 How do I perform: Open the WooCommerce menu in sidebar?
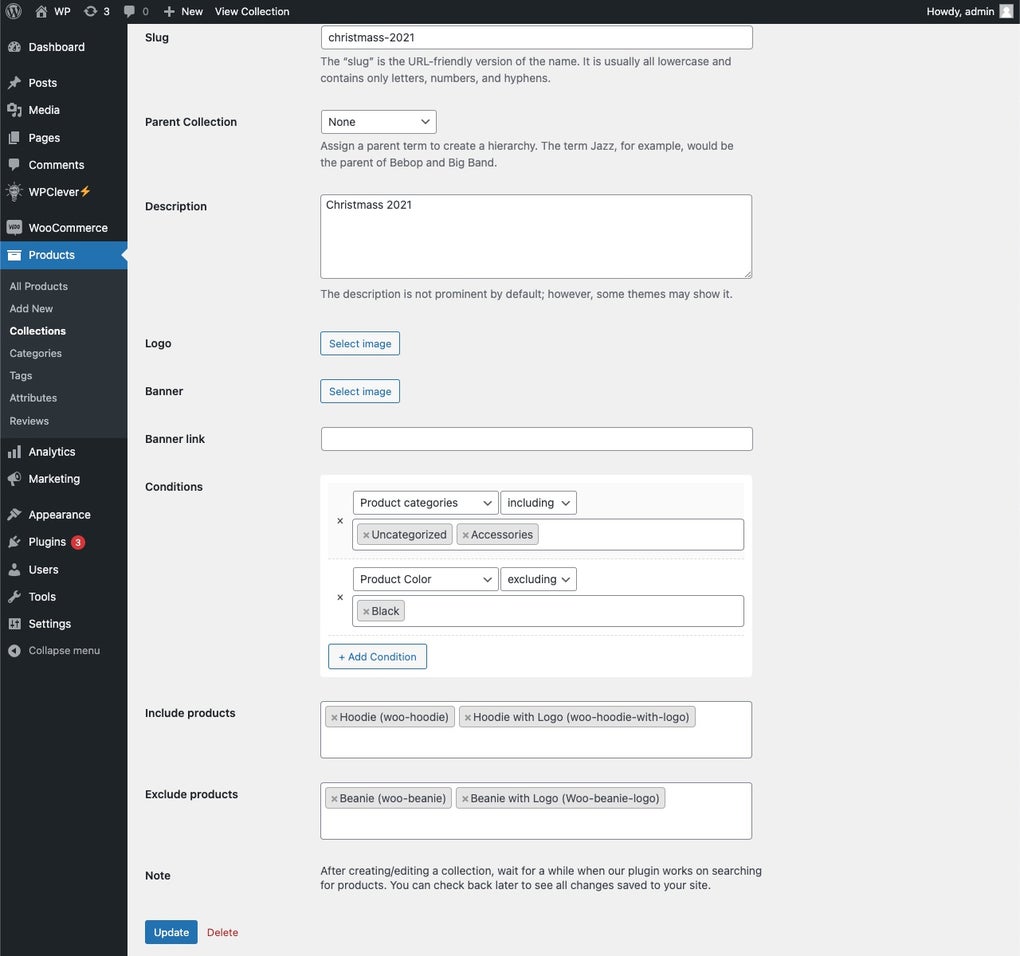(x=68, y=226)
